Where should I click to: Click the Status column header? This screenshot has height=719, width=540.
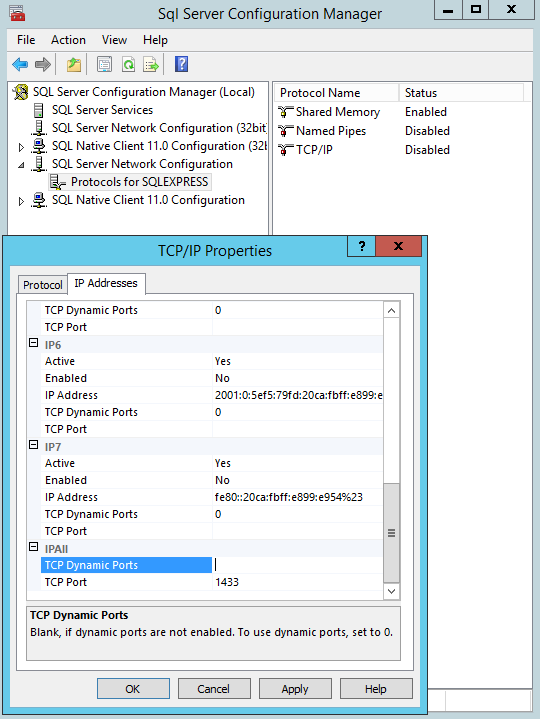(x=461, y=93)
